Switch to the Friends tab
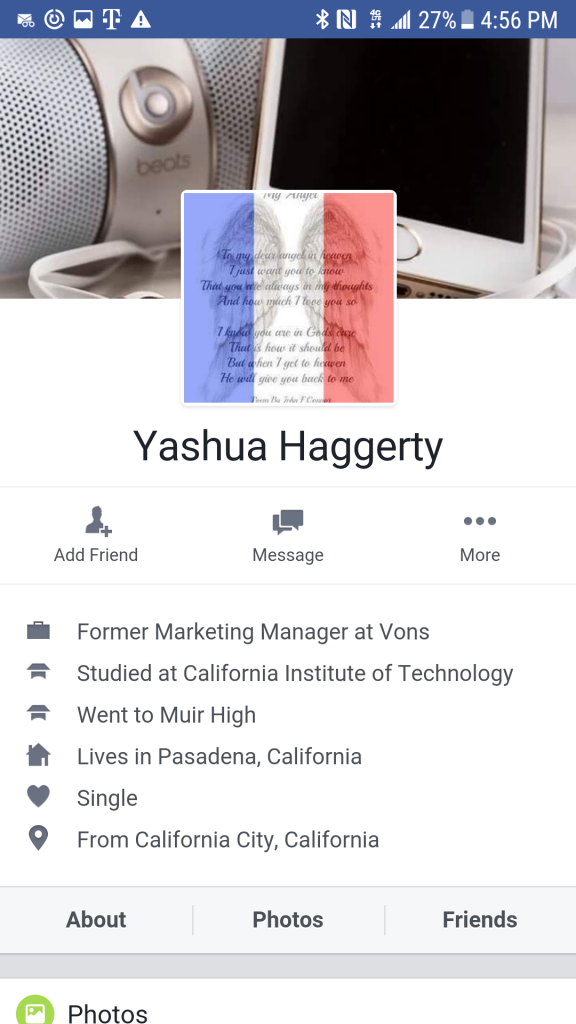Screen dimensions: 576x1024 click(x=480, y=920)
